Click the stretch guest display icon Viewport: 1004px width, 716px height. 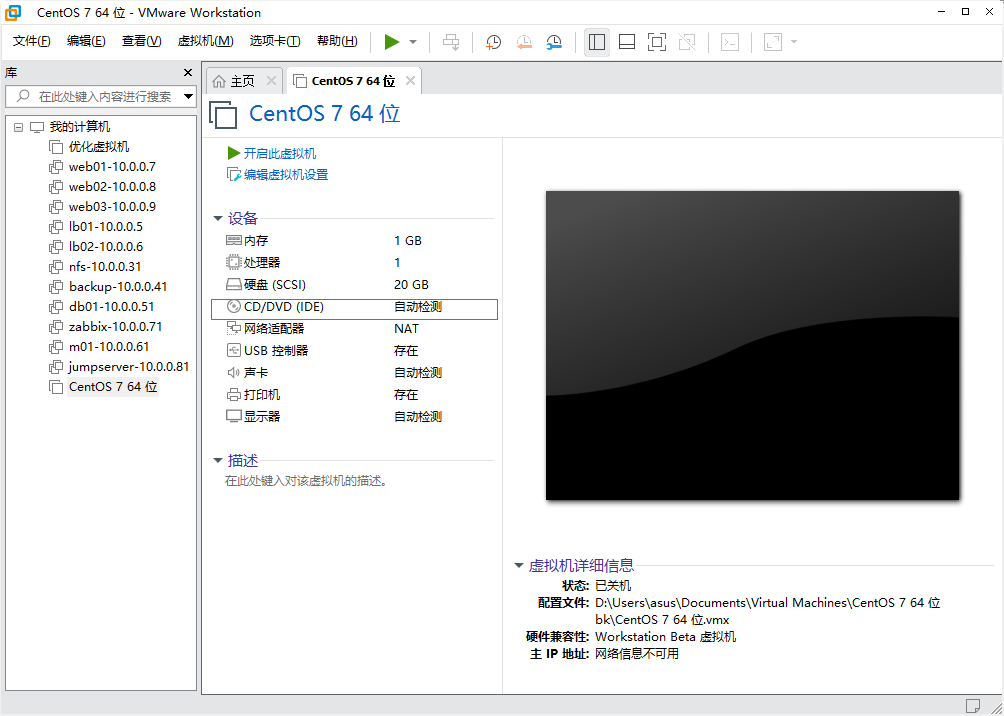click(773, 42)
